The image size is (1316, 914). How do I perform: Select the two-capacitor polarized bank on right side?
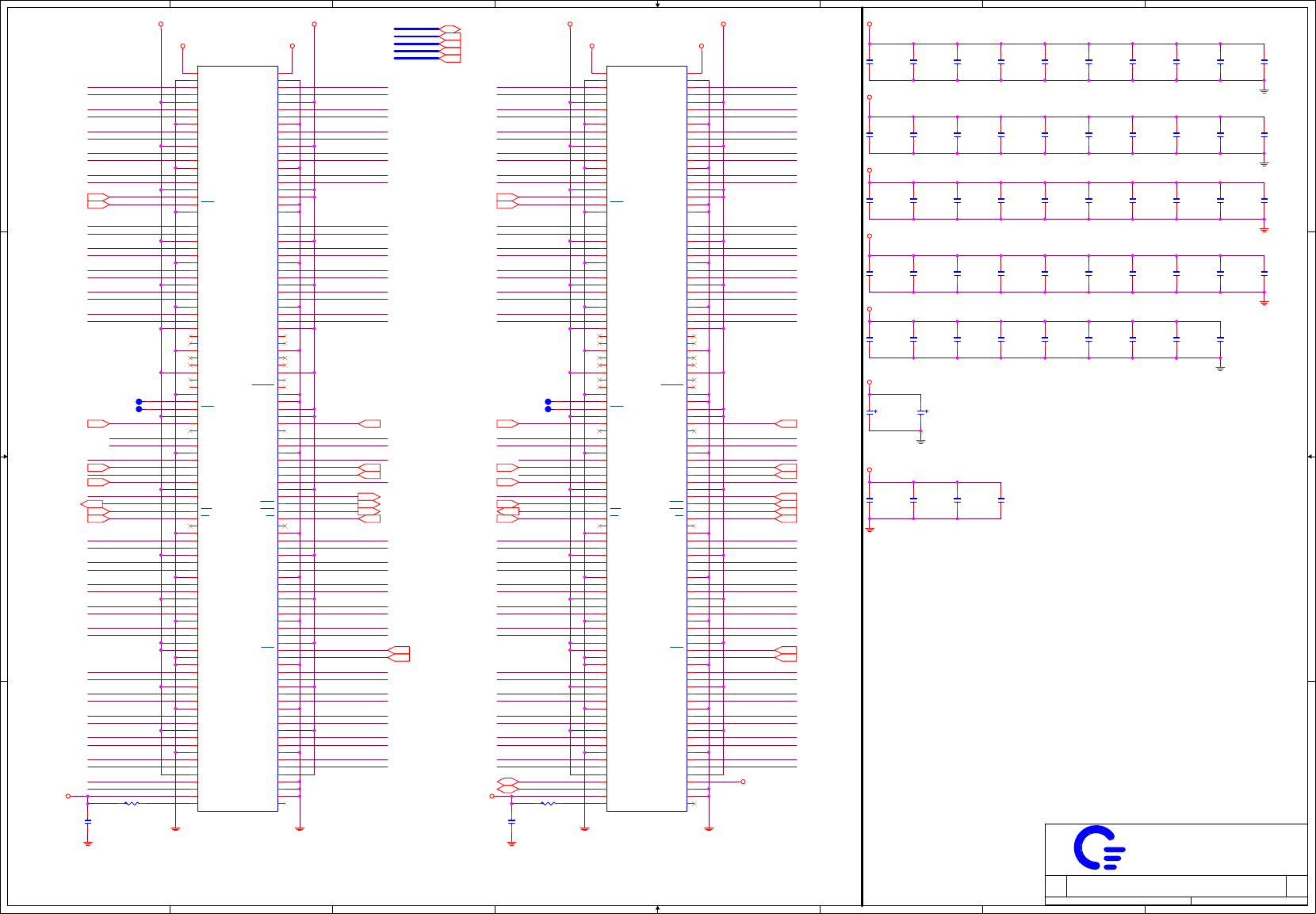coord(897,412)
